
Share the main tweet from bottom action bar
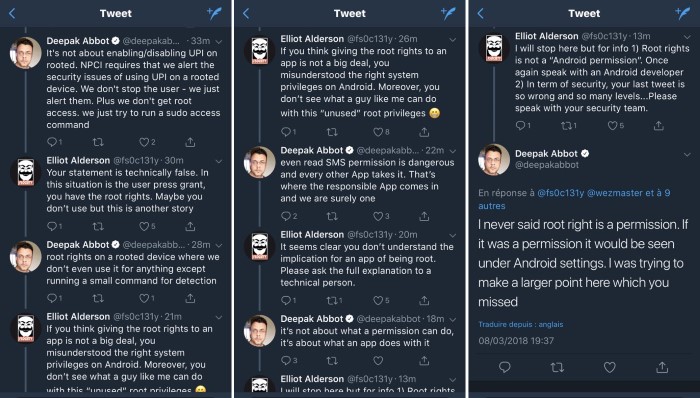tap(662, 367)
